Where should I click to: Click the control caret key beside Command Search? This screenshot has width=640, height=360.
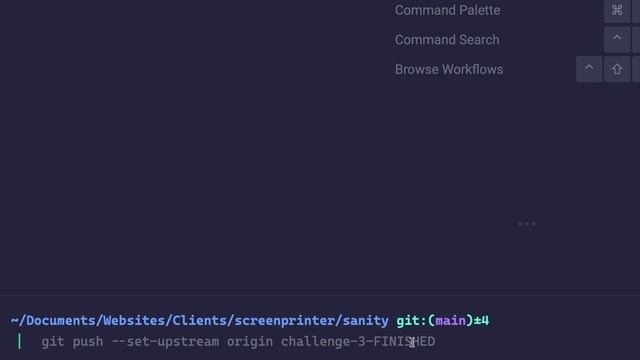pyautogui.click(x=617, y=40)
